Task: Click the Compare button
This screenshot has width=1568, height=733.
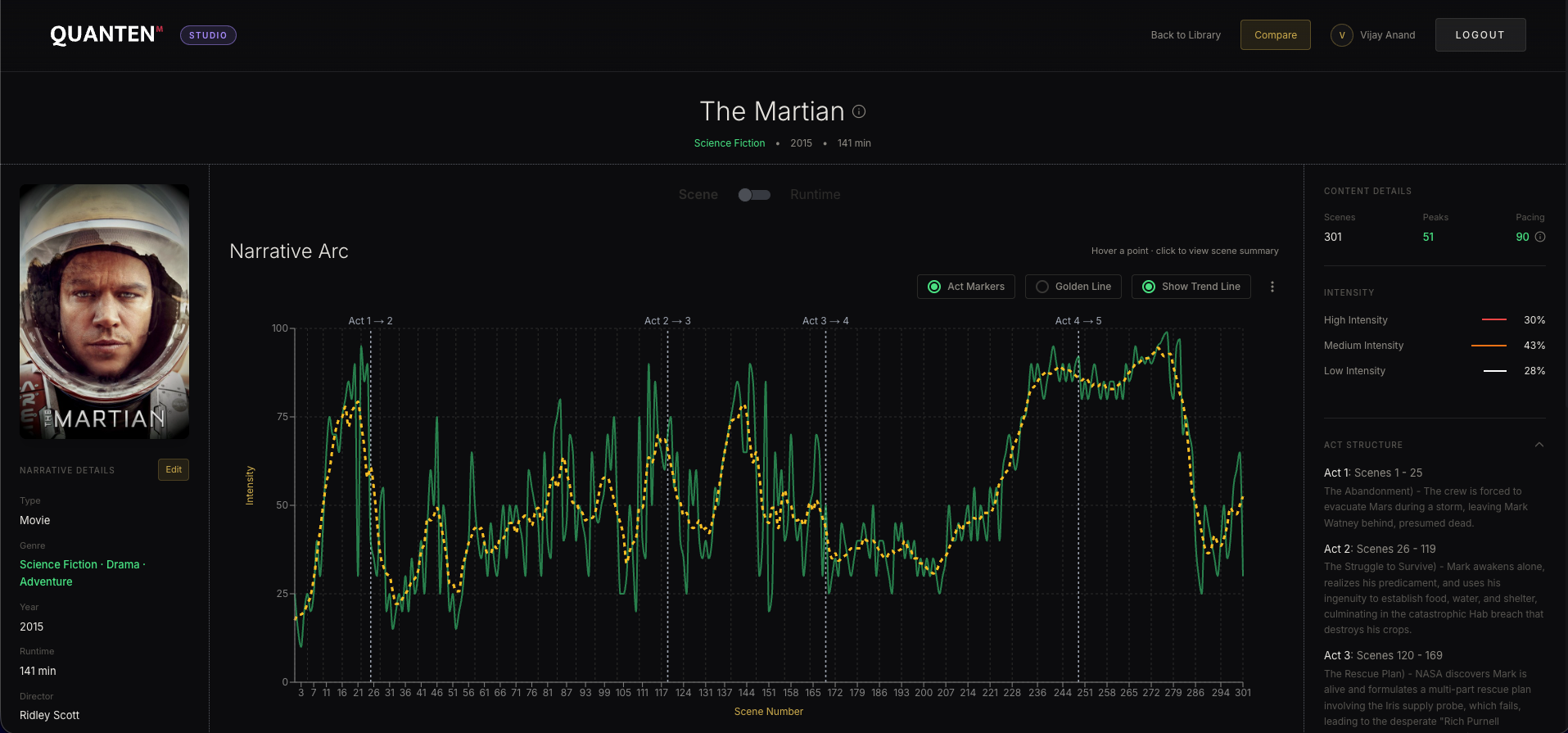Action: (1276, 35)
